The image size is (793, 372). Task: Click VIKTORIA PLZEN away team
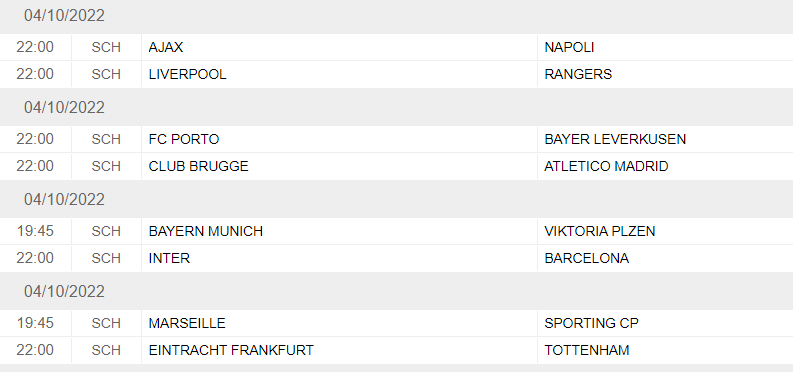point(600,231)
